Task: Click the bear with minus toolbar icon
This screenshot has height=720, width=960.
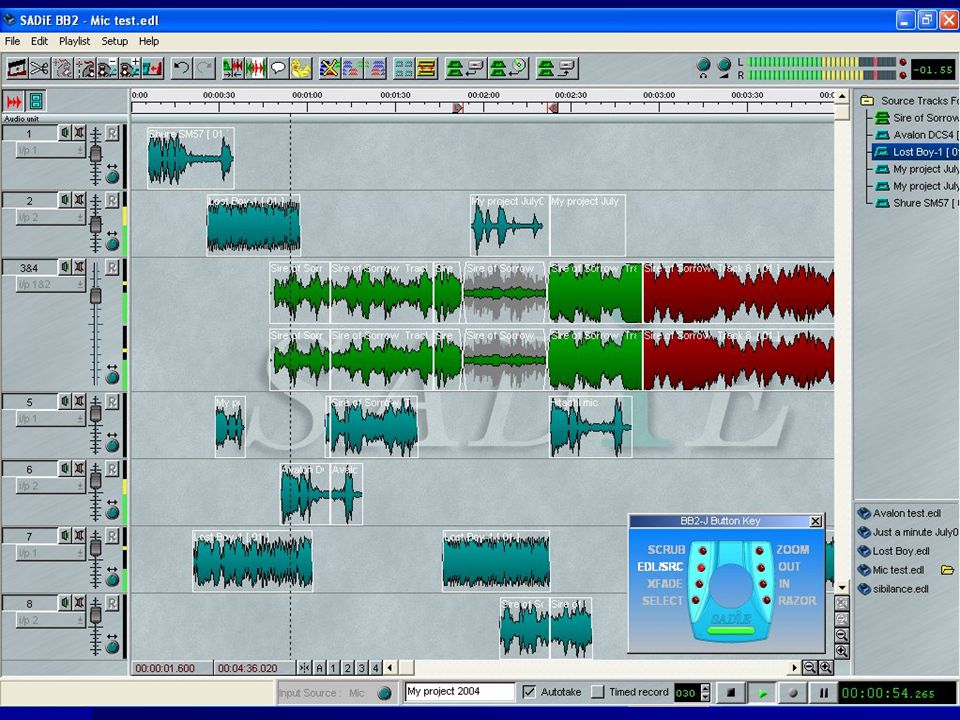Action: tap(108, 68)
